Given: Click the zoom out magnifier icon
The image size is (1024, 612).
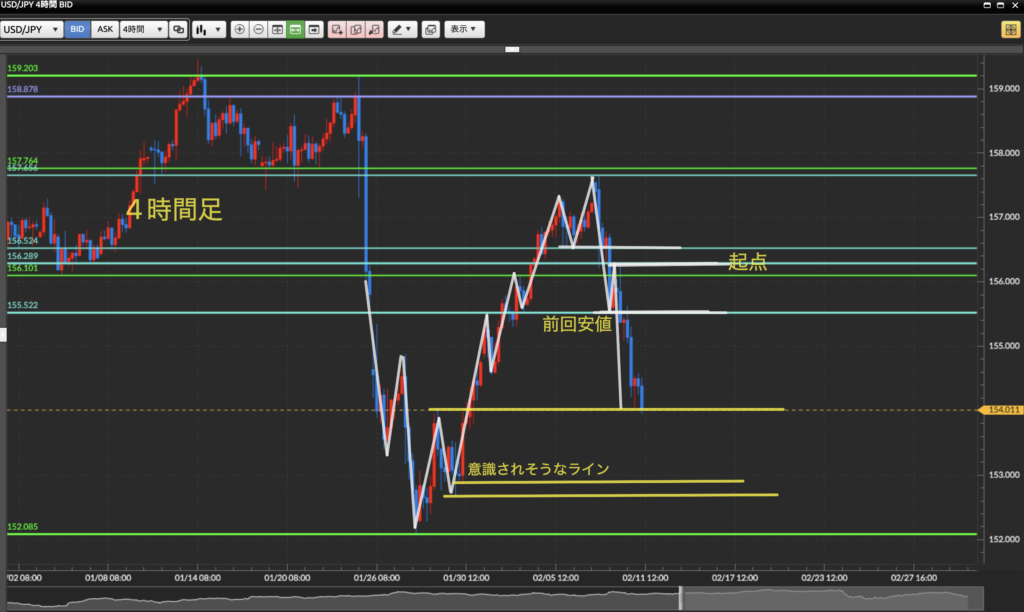Looking at the screenshot, I should (258, 30).
